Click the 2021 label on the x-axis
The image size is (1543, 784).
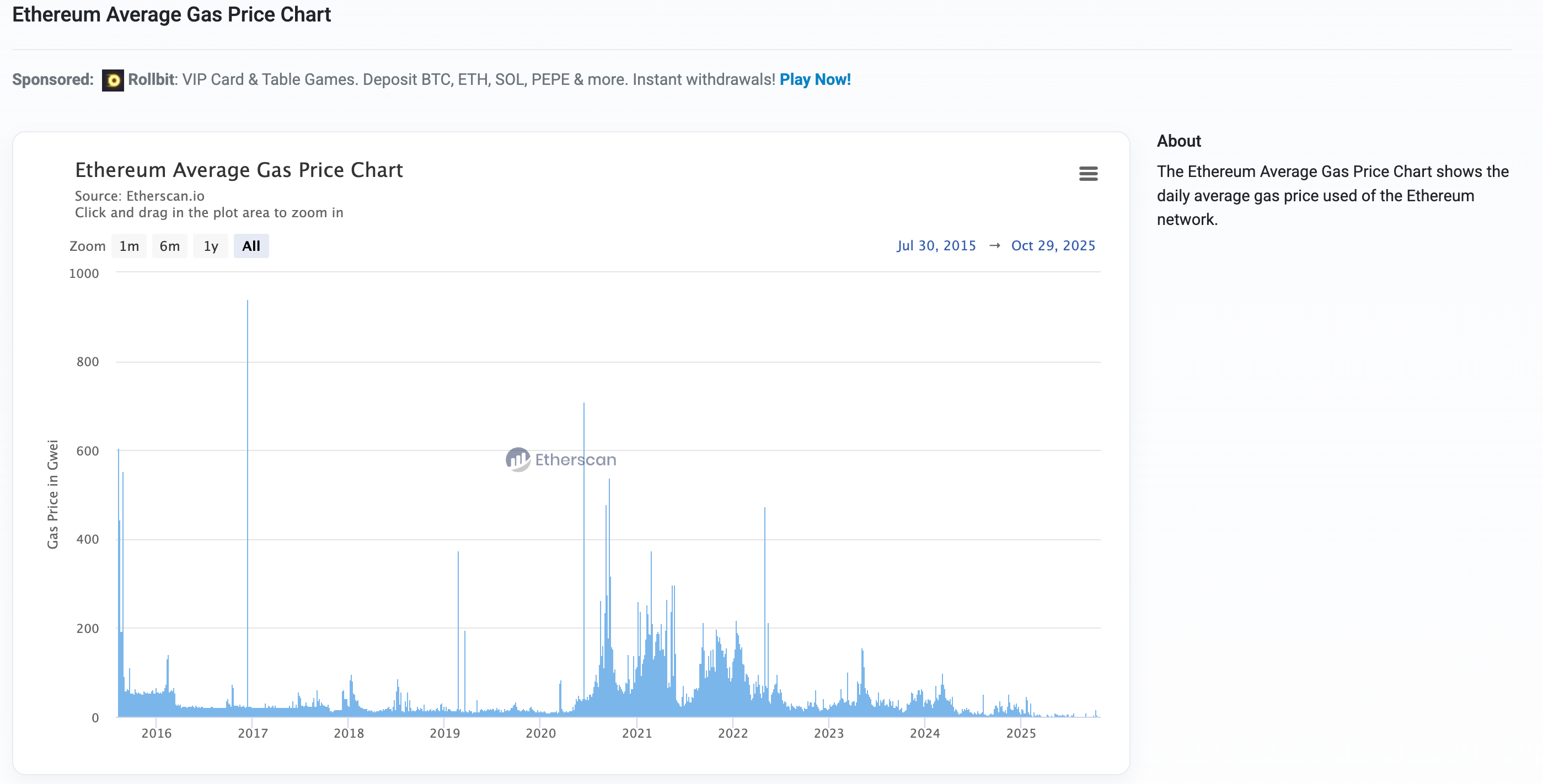click(637, 733)
